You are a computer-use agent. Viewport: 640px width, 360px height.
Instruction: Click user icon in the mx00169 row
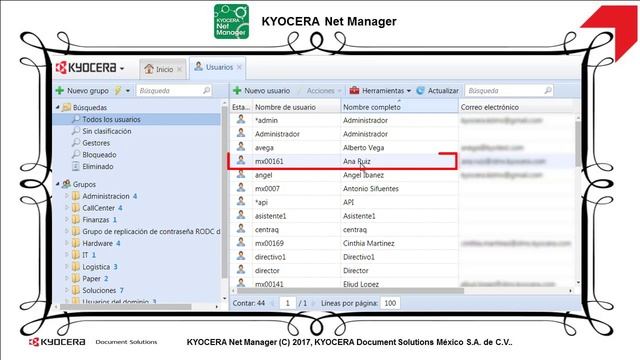pyautogui.click(x=241, y=242)
